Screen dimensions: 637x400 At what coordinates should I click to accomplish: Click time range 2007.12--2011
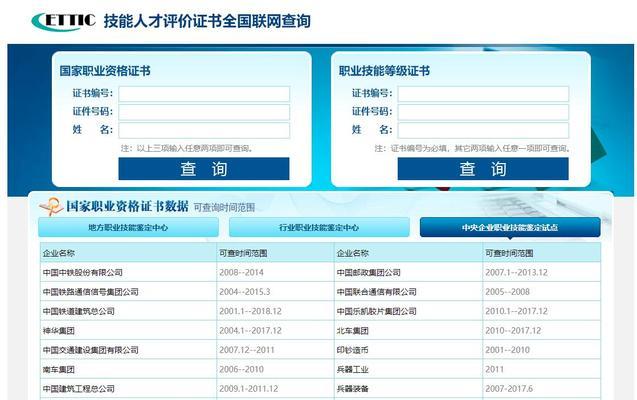(x=247, y=350)
